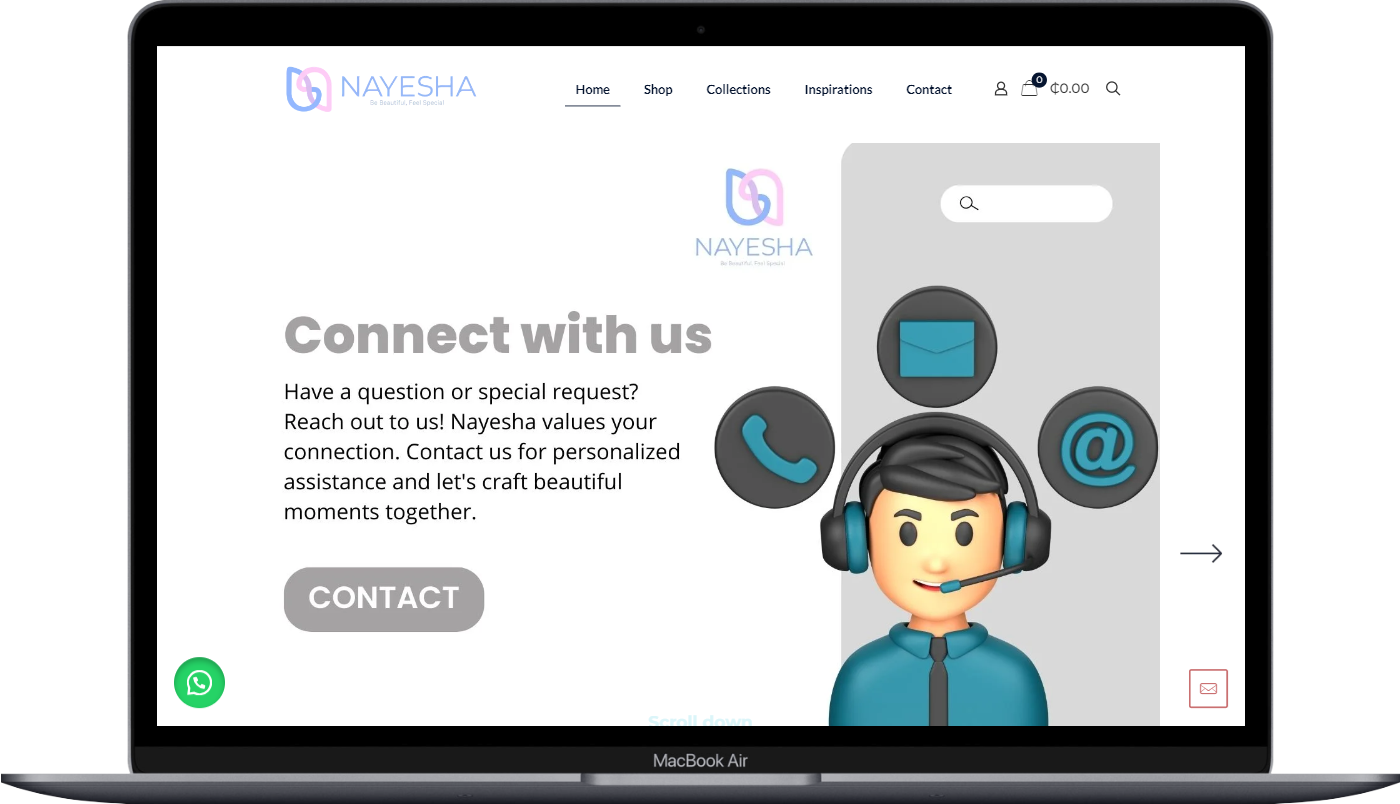Open the Shop menu item
Viewport: 1400px width, 804px height.
click(658, 89)
